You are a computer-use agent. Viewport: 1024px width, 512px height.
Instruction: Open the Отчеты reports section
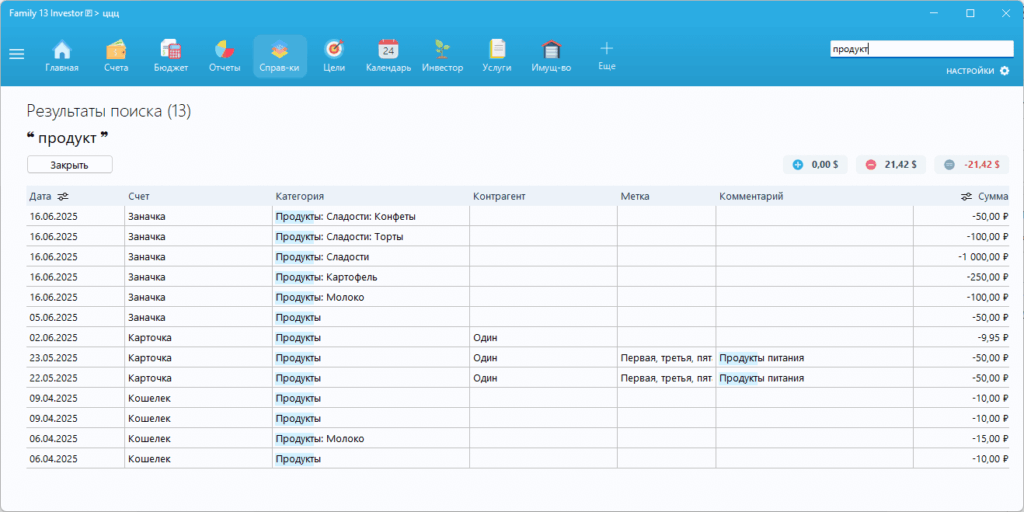coord(225,56)
